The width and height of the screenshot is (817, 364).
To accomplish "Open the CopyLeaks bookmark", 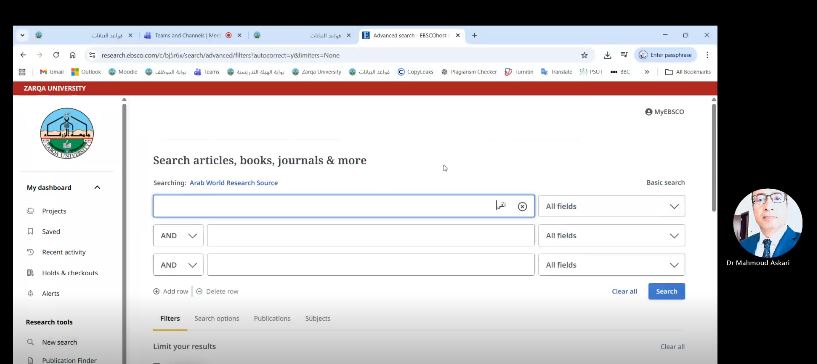I will pyautogui.click(x=415, y=72).
